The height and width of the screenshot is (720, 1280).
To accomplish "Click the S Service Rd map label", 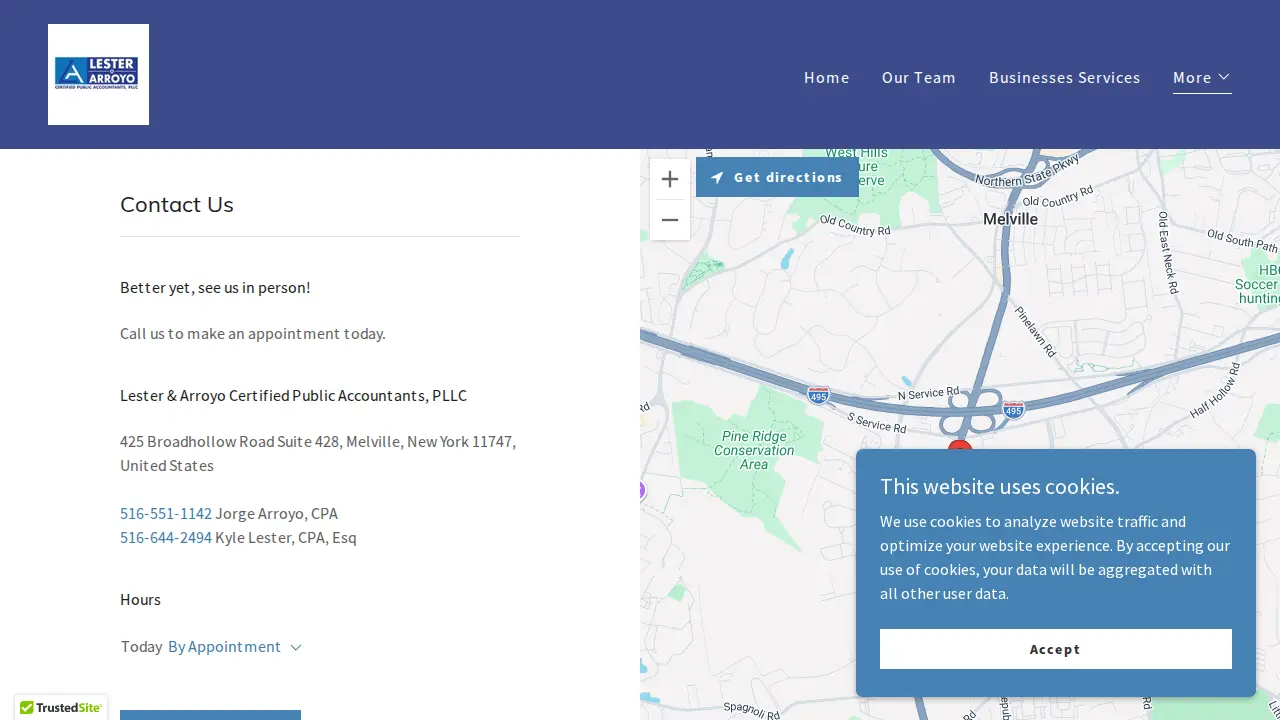I will click(x=877, y=422).
